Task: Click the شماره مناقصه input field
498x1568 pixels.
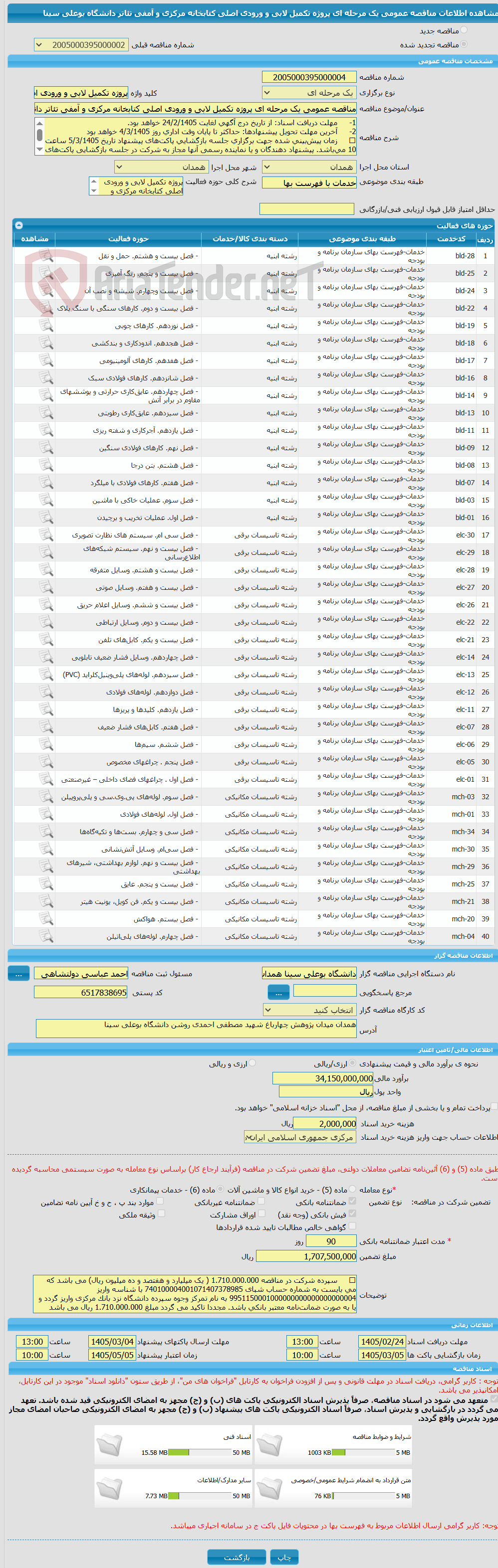Action: pyautogui.click(x=309, y=77)
